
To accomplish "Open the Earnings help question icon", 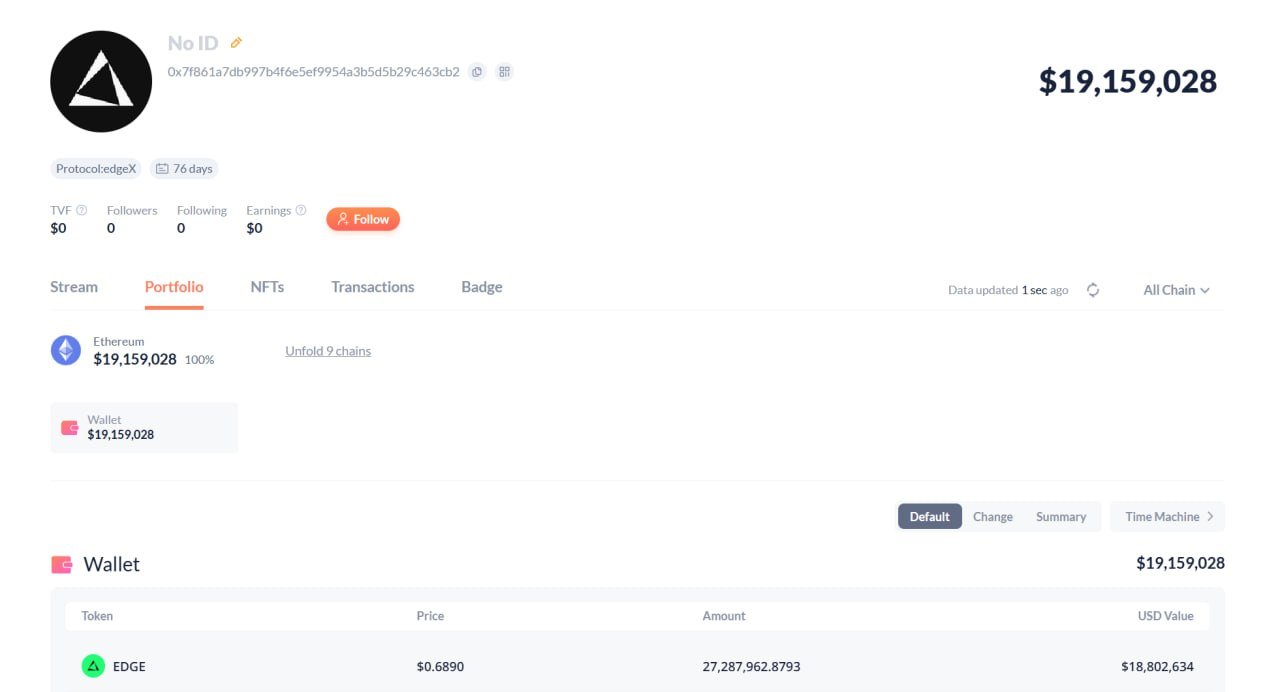I will tap(301, 210).
